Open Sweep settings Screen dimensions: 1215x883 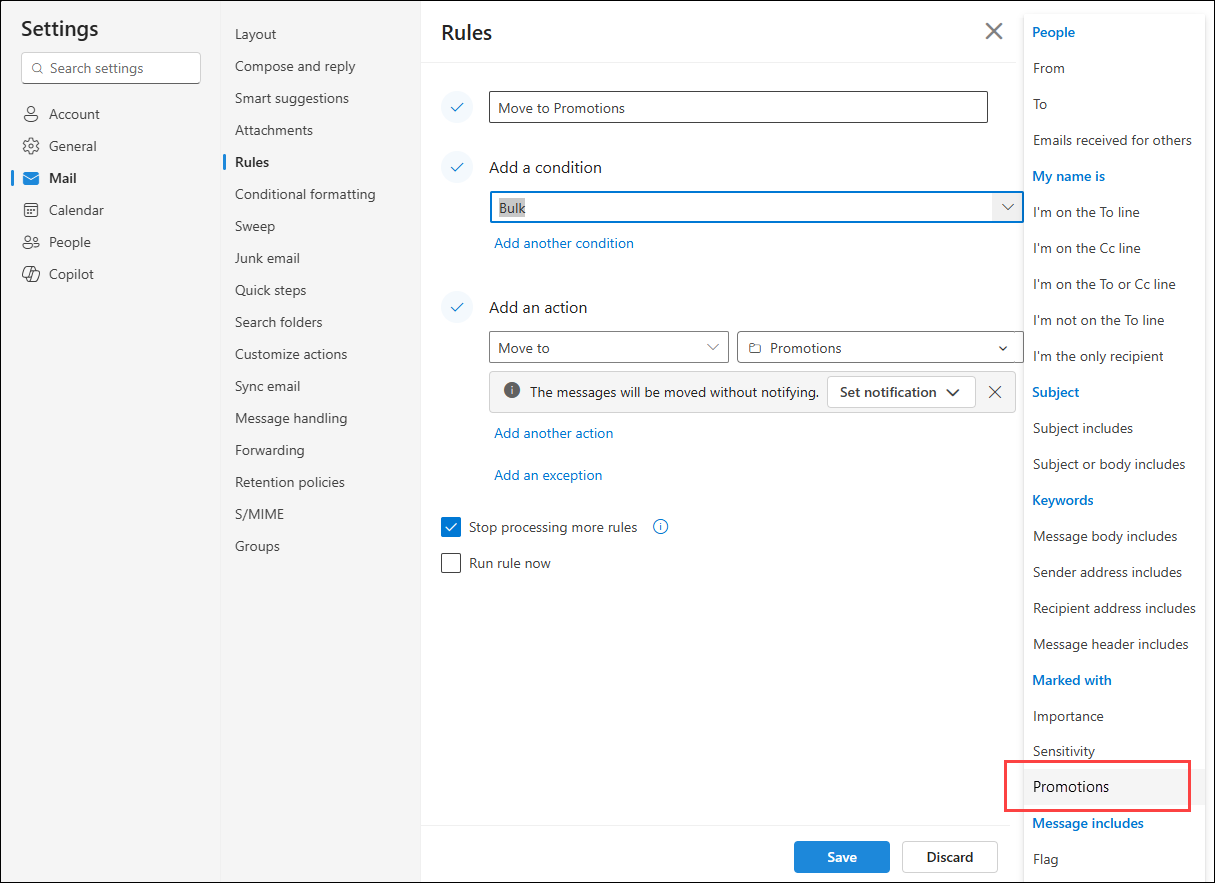point(255,226)
